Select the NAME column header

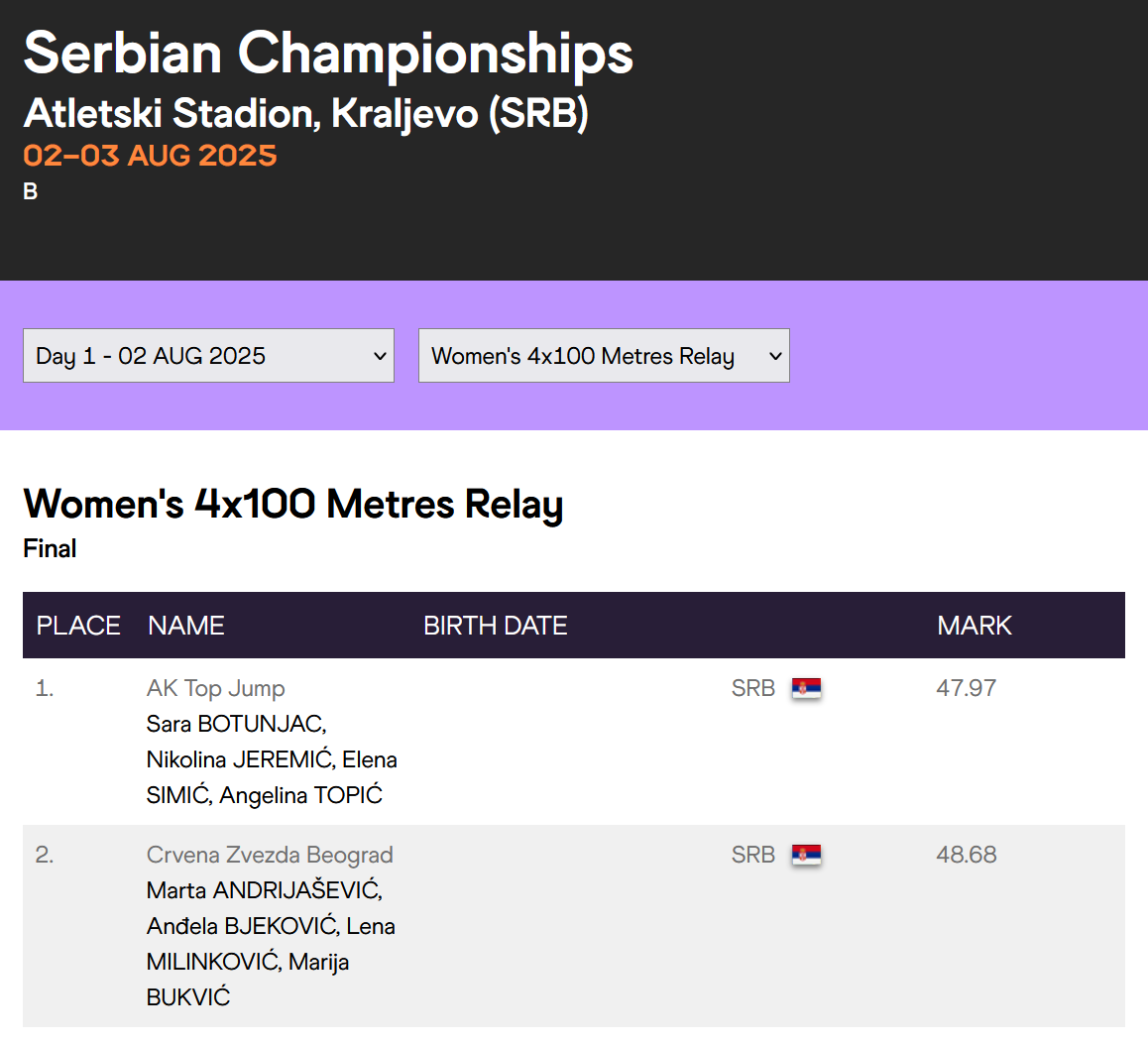[186, 626]
